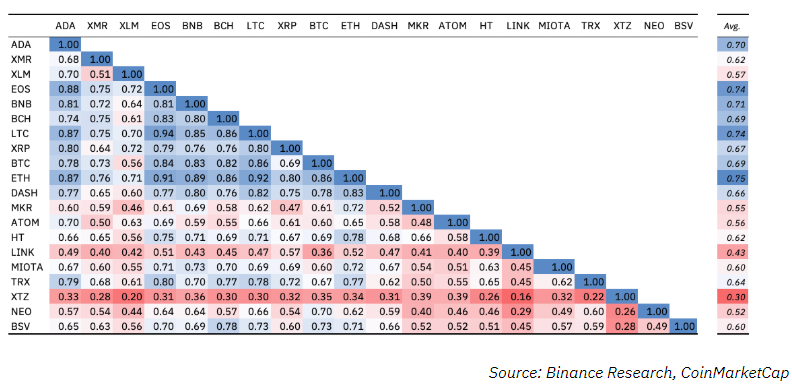Click the LINK average value 0.43
Viewport: 792px width, 385px height.
coord(732,252)
